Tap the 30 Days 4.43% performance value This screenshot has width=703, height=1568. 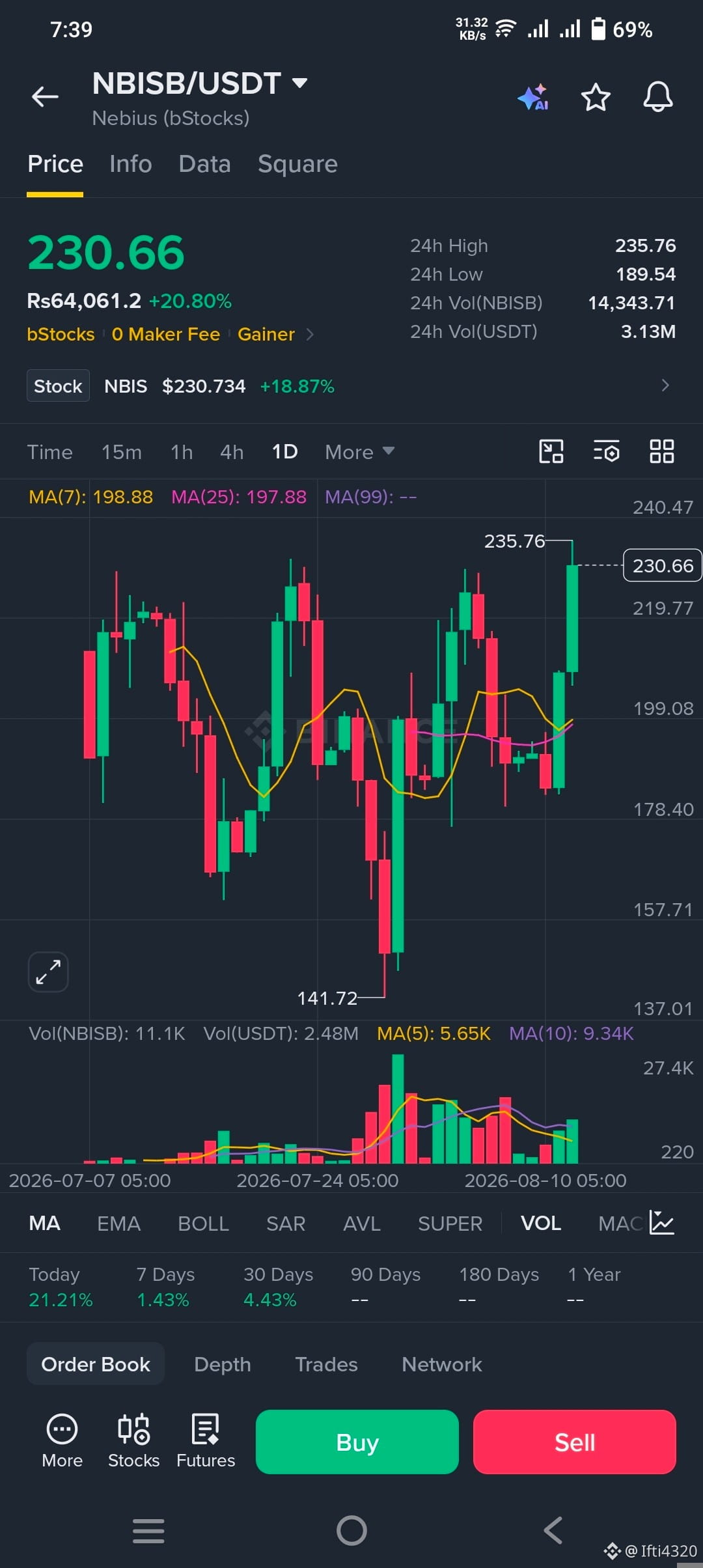(x=269, y=1300)
